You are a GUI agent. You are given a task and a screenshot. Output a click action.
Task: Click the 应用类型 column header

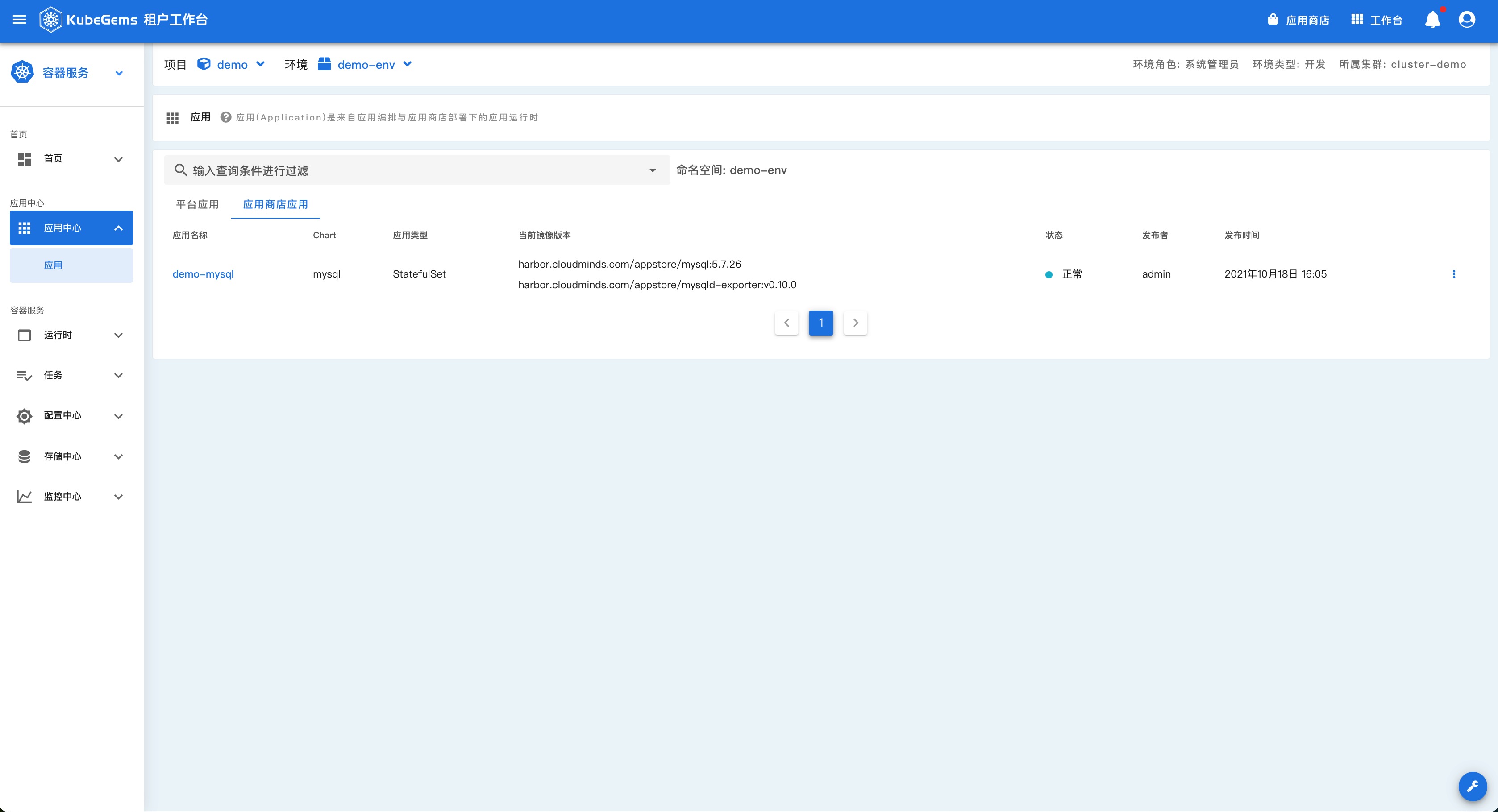click(x=411, y=236)
